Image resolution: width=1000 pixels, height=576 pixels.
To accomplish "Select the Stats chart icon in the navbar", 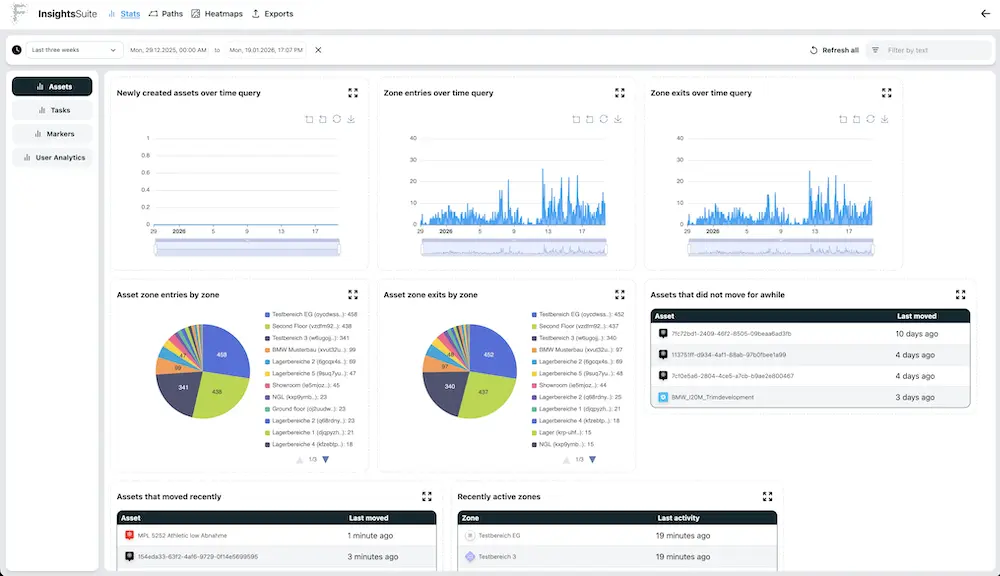I will 112,14.
